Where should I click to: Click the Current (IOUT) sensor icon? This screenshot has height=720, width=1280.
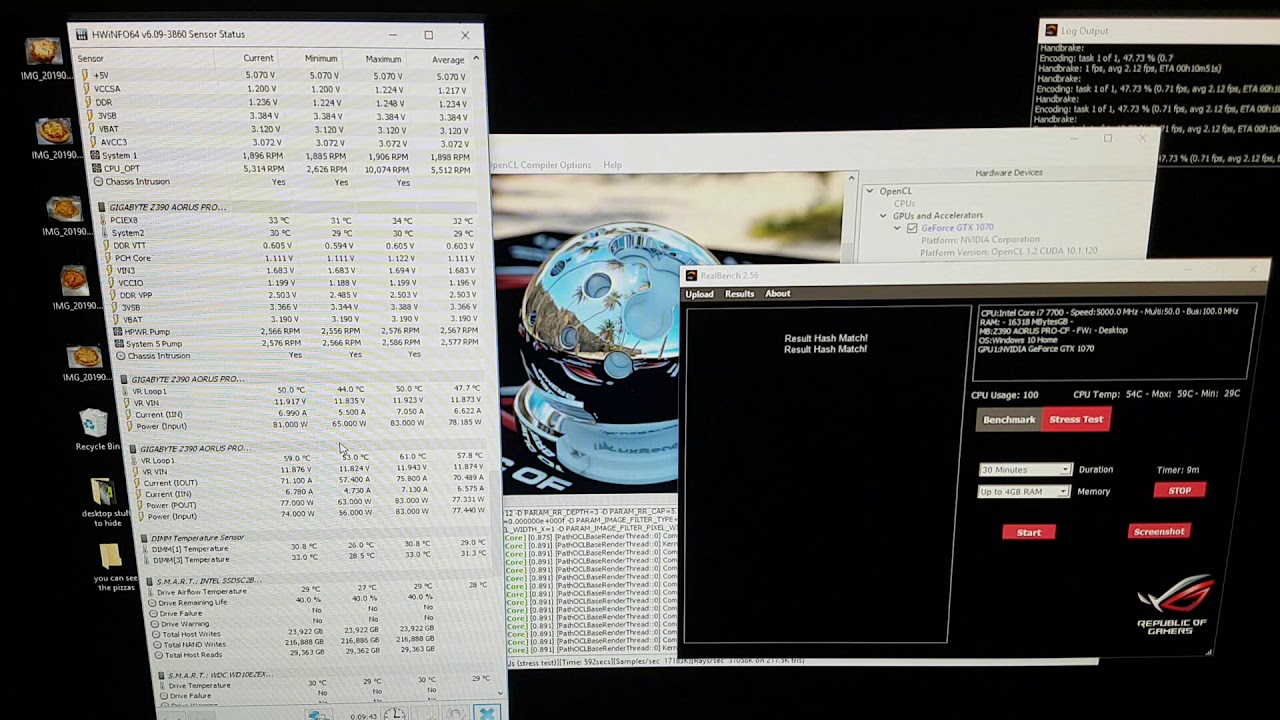(136, 483)
